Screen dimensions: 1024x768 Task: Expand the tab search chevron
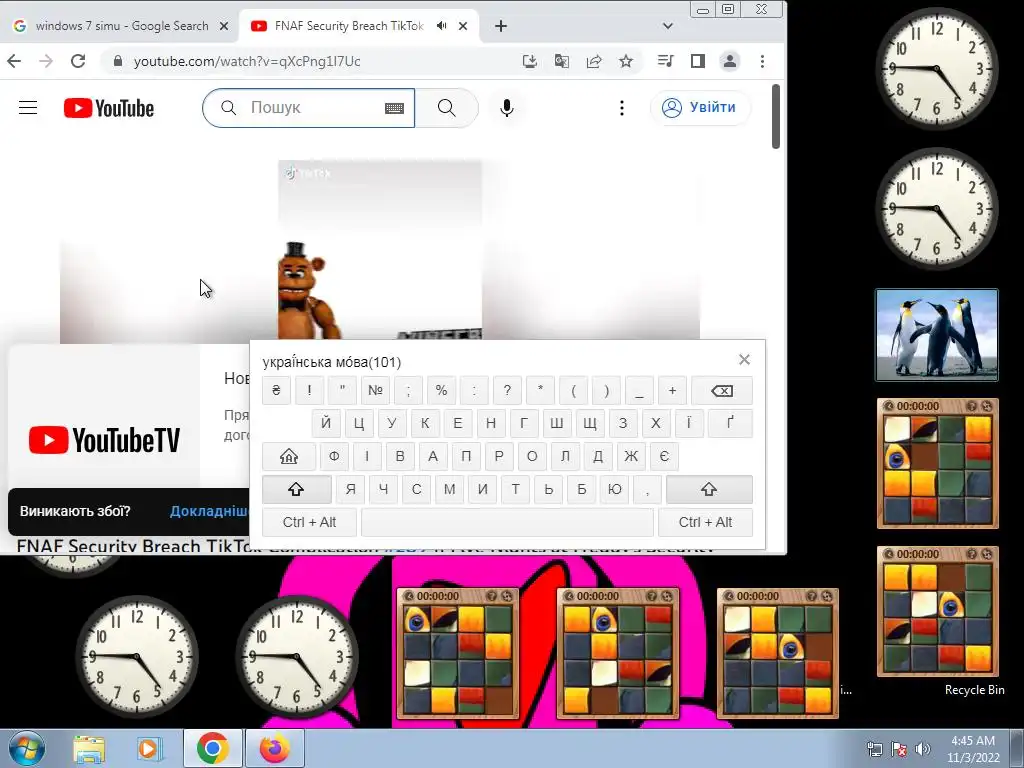coord(667,26)
